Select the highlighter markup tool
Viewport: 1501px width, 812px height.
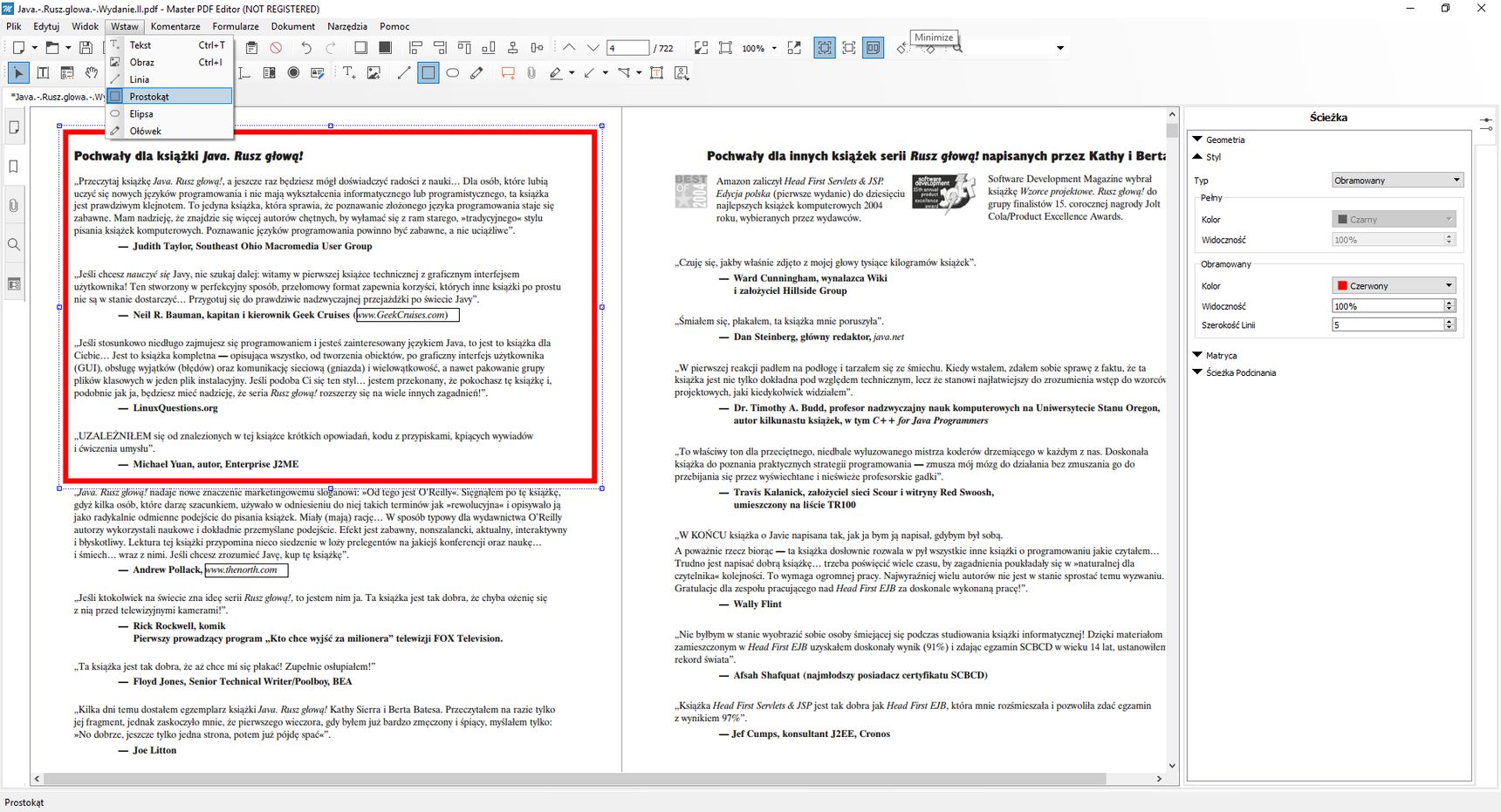pyautogui.click(x=556, y=73)
